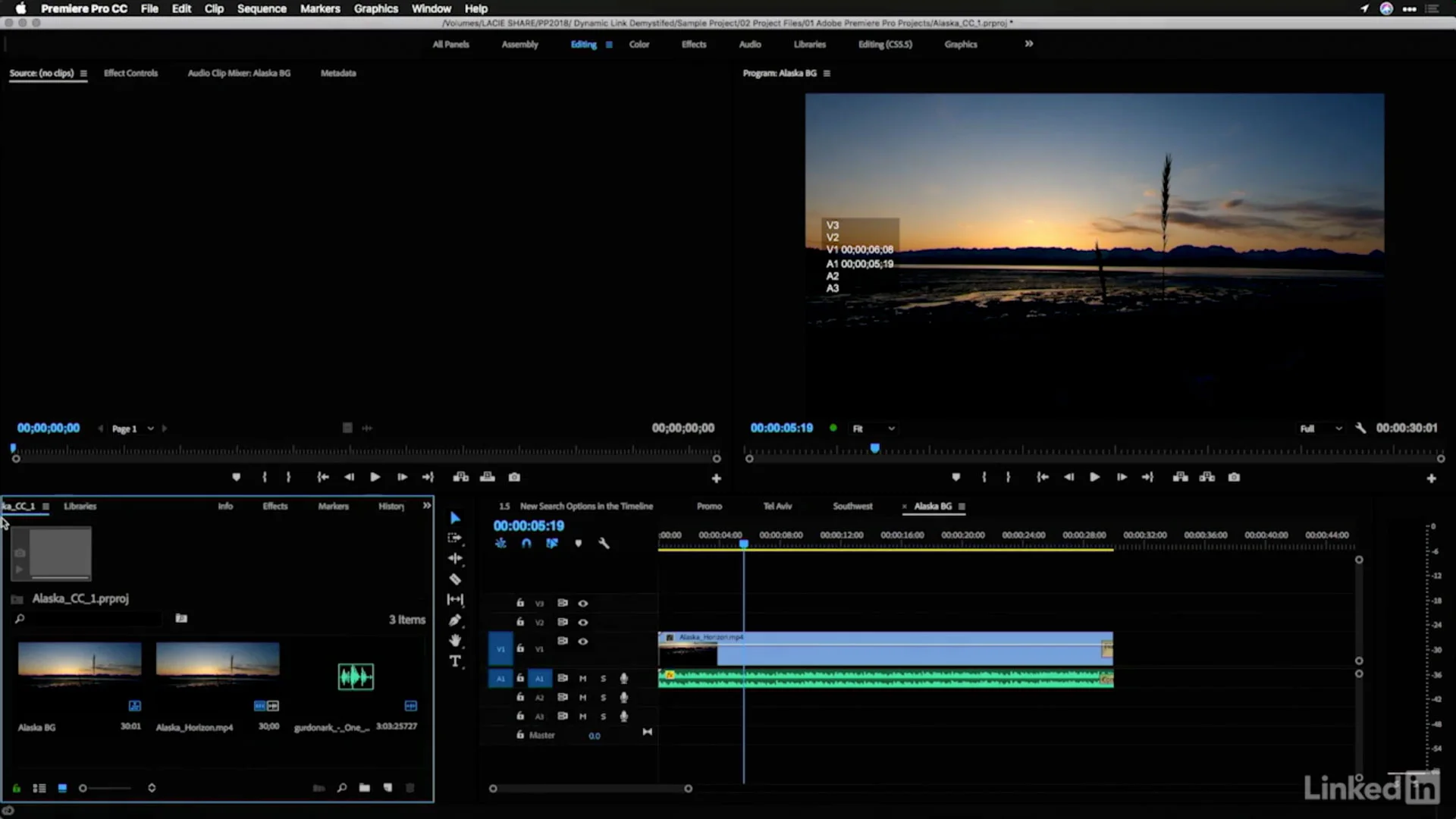Play clip in Source monitor
This screenshot has width=1456, height=819.
pyautogui.click(x=375, y=477)
